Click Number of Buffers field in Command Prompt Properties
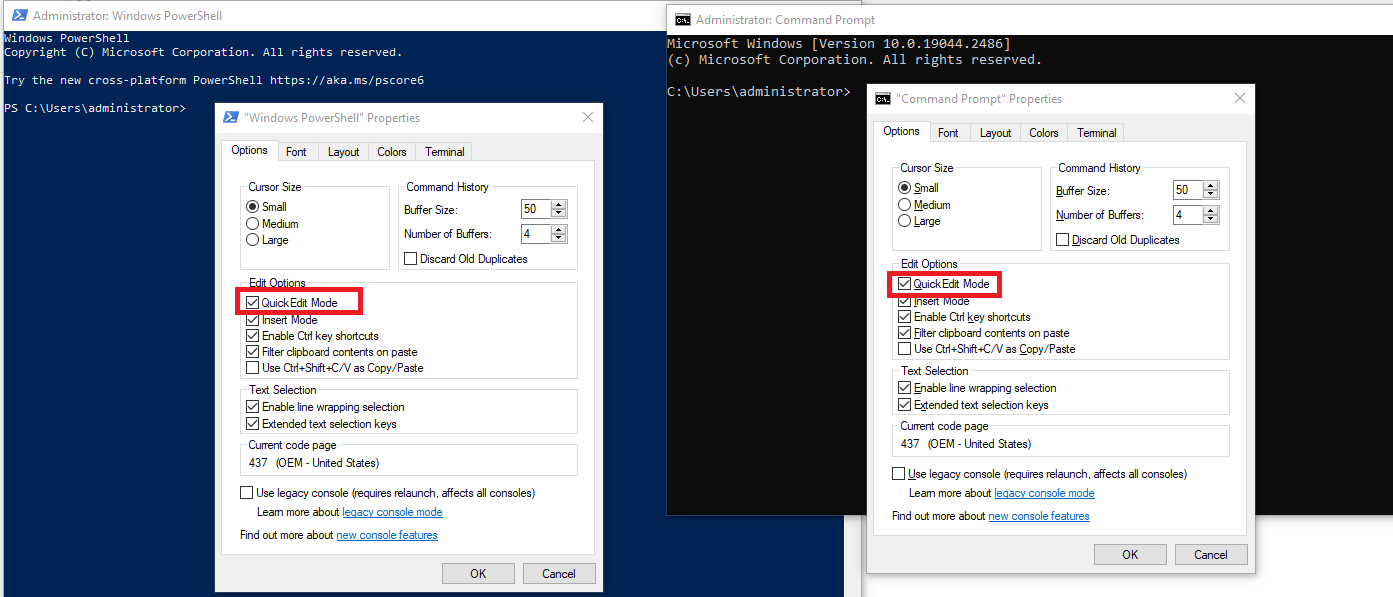Image resolution: width=1393 pixels, height=597 pixels. click(x=1187, y=215)
